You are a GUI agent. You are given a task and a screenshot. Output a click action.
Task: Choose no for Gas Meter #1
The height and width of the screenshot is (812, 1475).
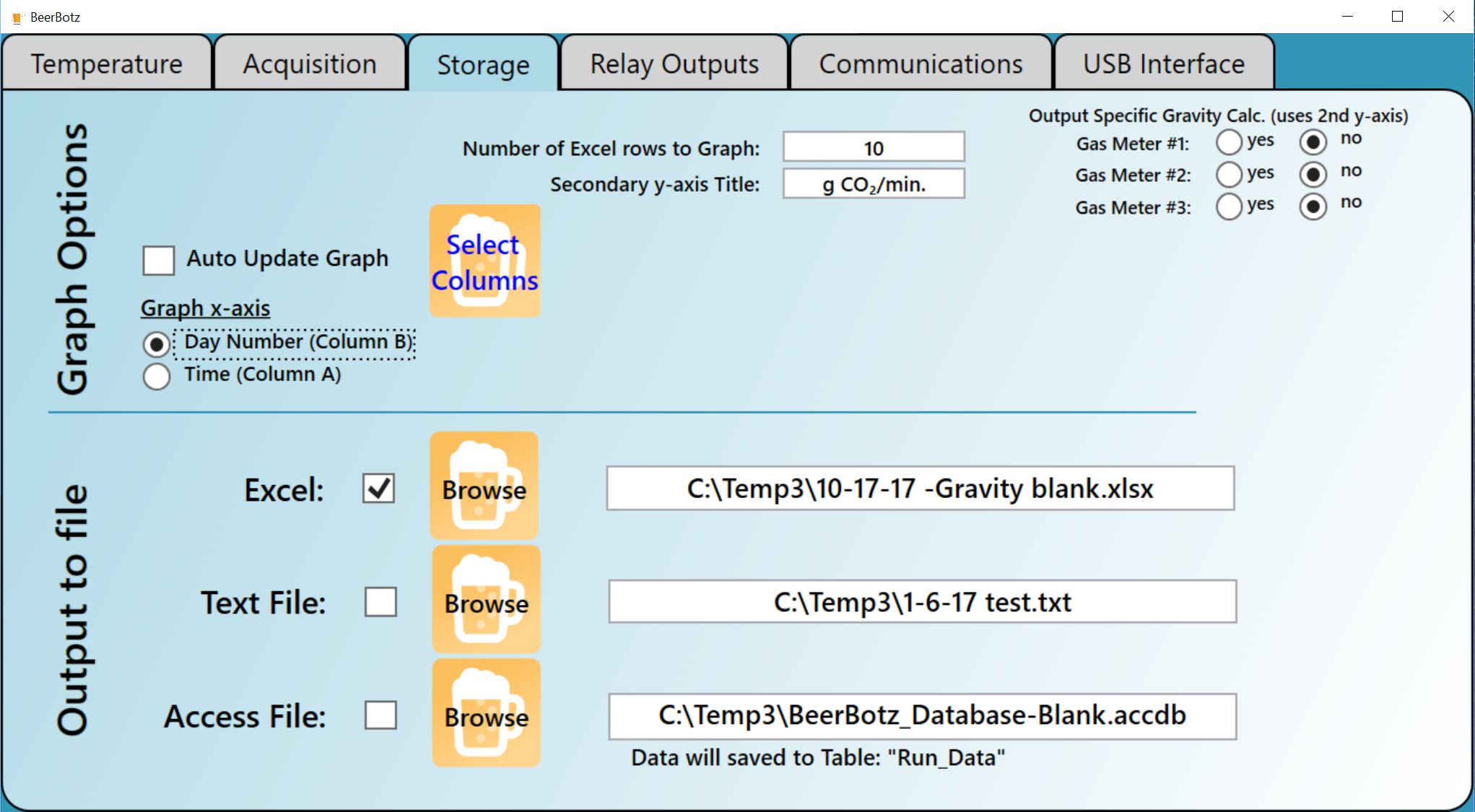point(1313,142)
